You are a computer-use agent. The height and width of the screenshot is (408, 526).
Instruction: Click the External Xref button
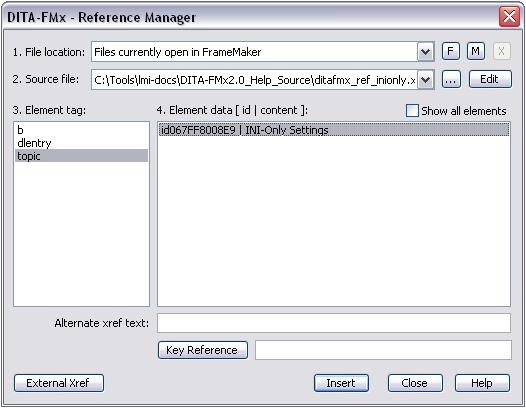(59, 383)
